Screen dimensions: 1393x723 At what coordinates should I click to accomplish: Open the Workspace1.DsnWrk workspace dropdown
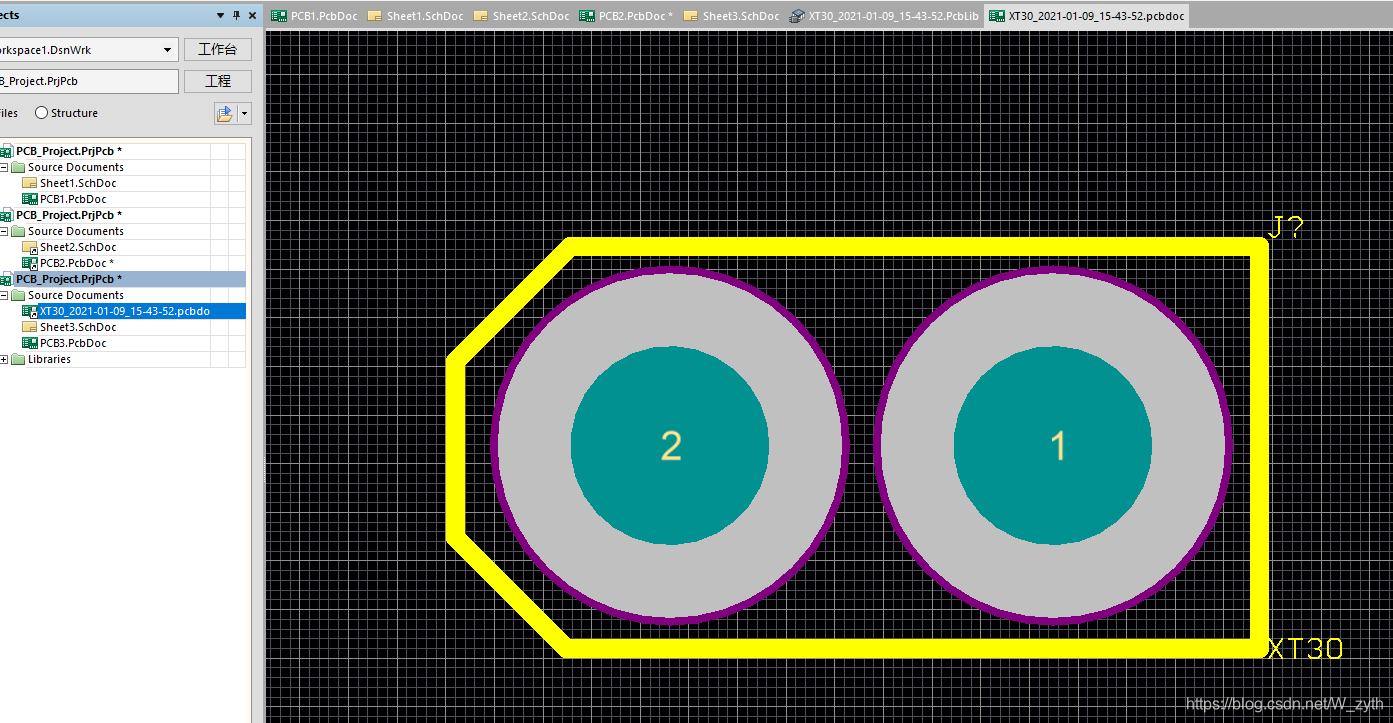167,49
